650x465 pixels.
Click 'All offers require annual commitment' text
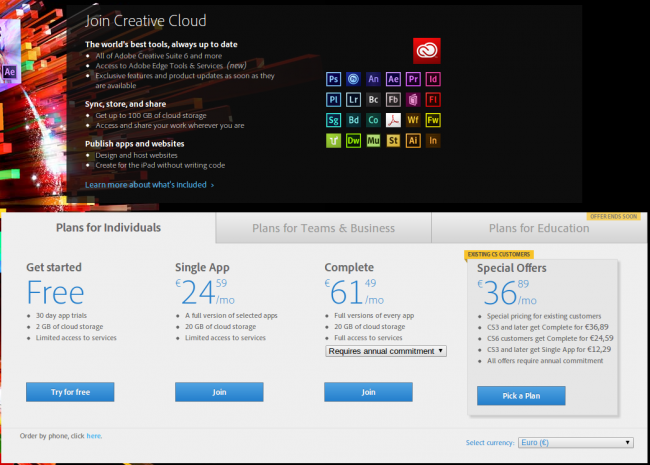[545, 361]
